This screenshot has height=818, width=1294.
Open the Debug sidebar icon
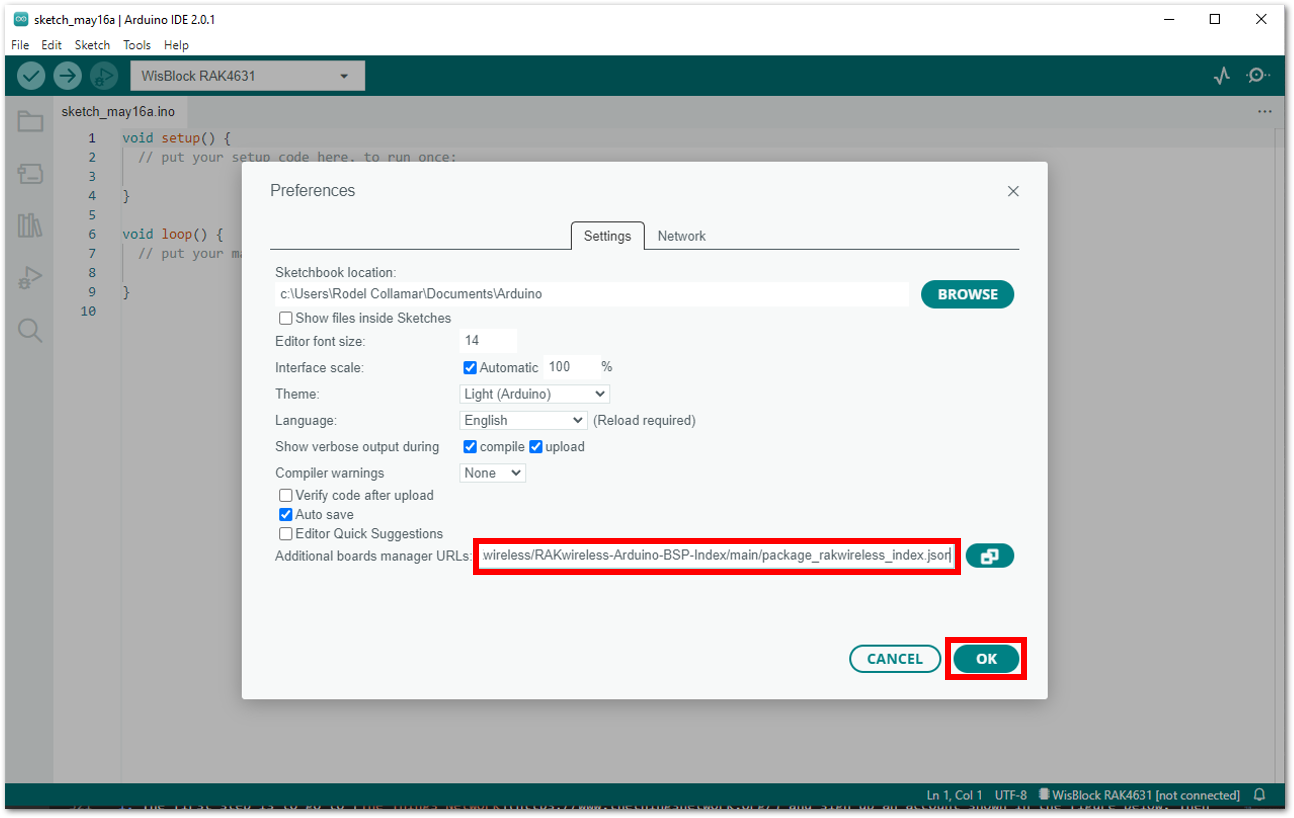click(x=30, y=278)
